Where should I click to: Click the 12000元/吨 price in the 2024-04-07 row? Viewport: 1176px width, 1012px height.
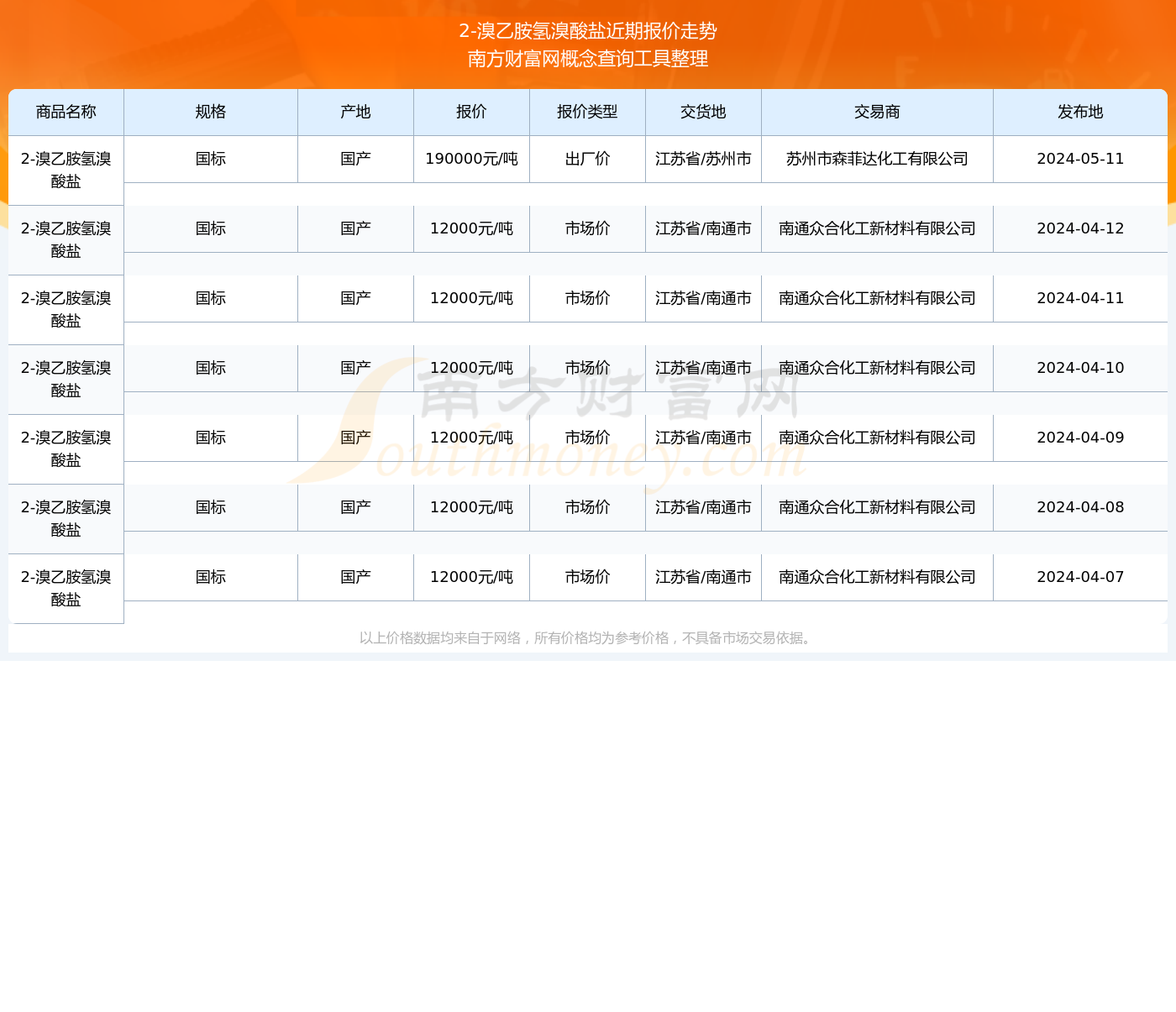point(471,577)
